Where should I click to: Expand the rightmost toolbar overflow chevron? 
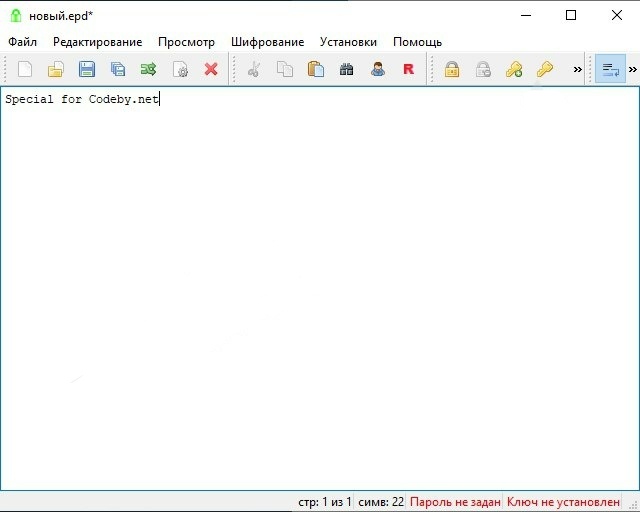tap(633, 69)
